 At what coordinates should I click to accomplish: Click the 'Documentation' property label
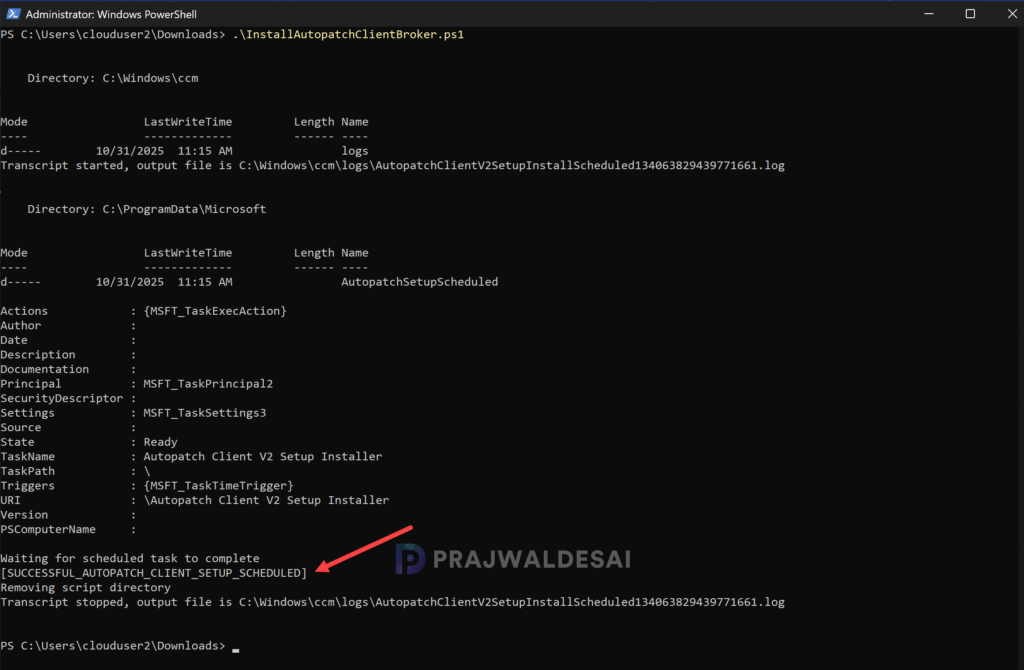click(44, 369)
